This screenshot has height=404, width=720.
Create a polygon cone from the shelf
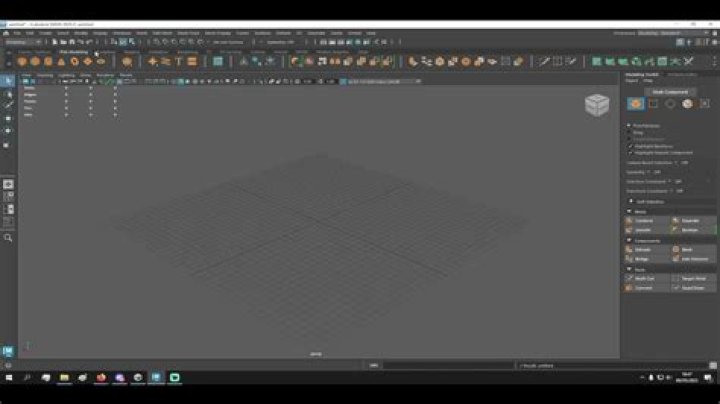tap(61, 62)
